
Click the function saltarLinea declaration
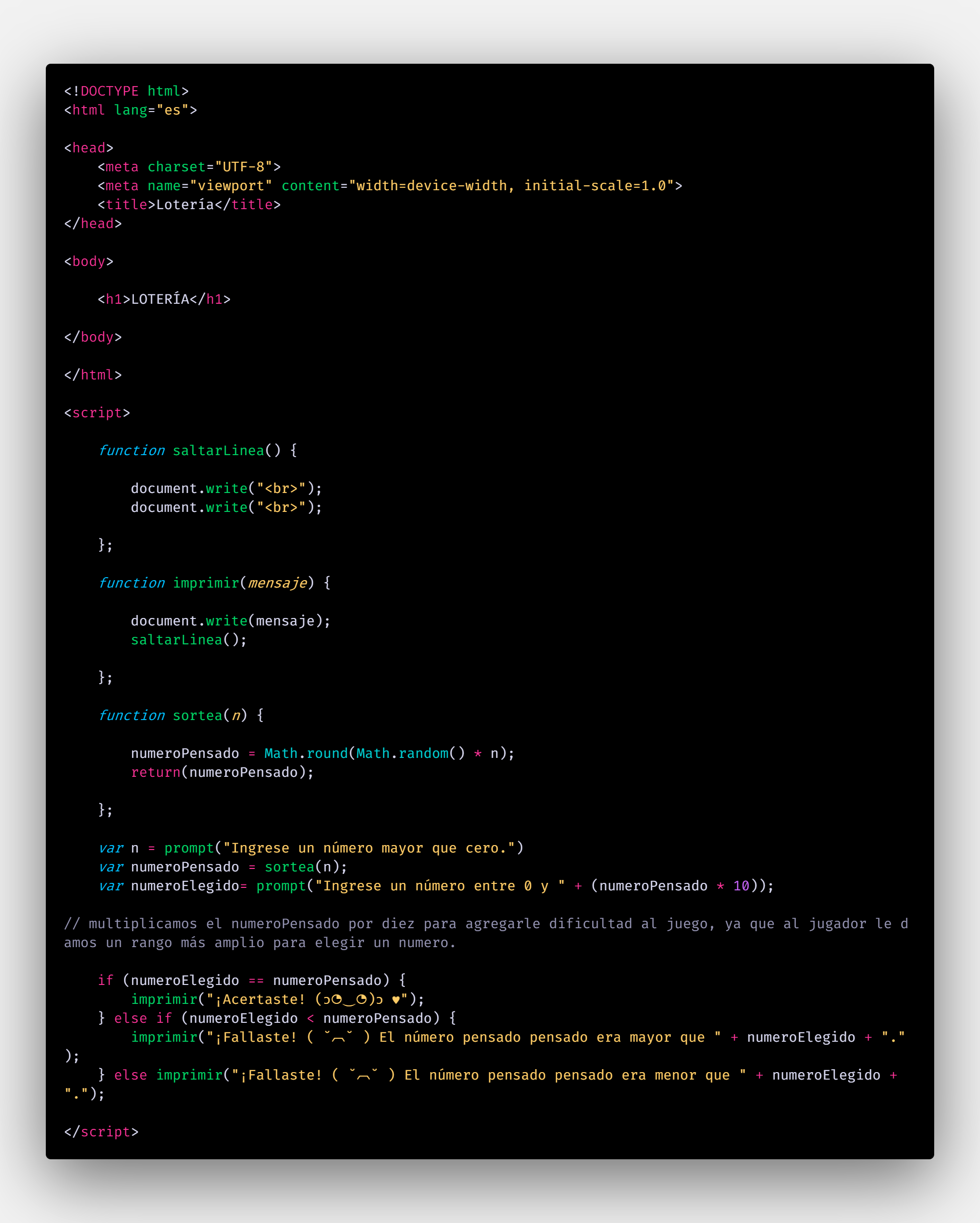[x=197, y=450]
